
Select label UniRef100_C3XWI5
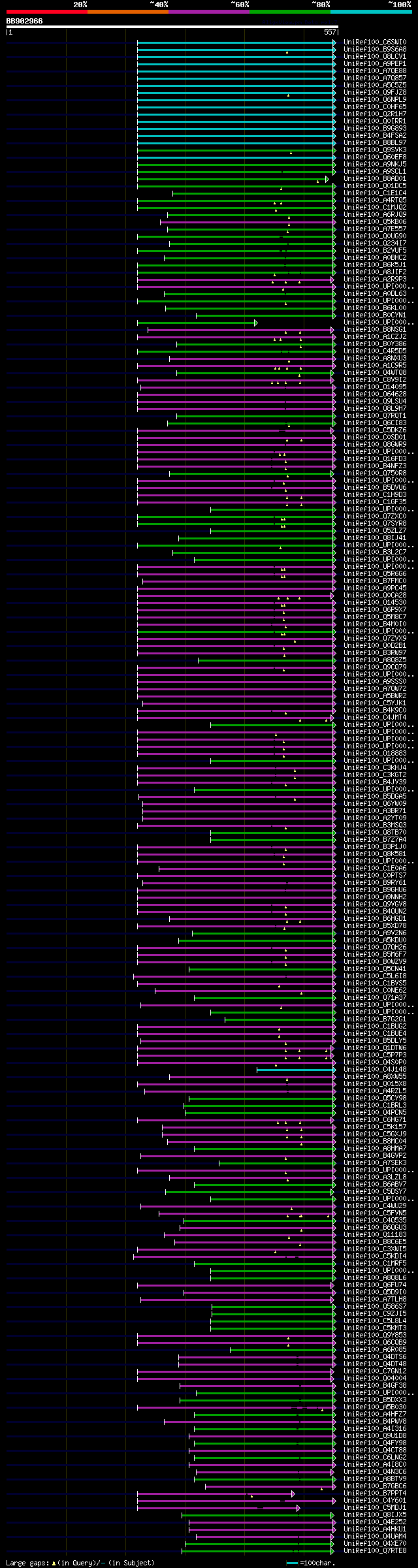375,1249
